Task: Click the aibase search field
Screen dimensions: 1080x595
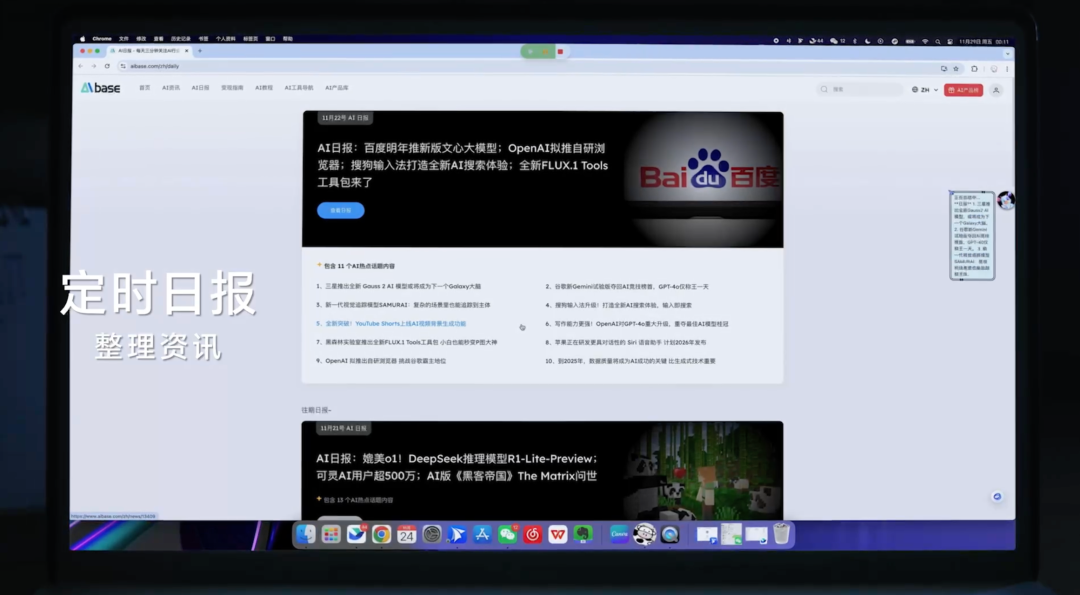Action: coord(860,90)
